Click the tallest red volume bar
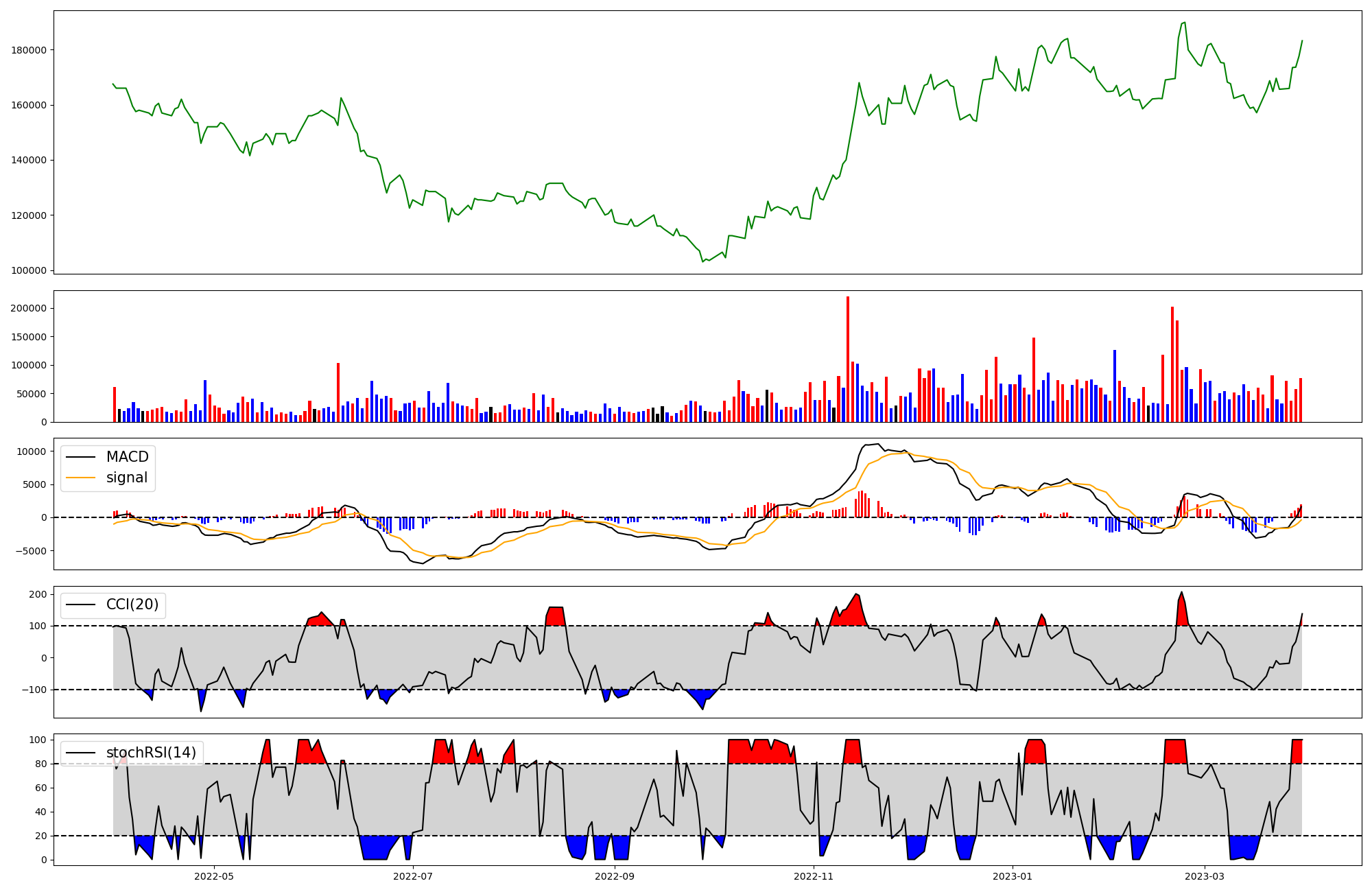This screenshot has height=892, width=1372. coord(848,359)
